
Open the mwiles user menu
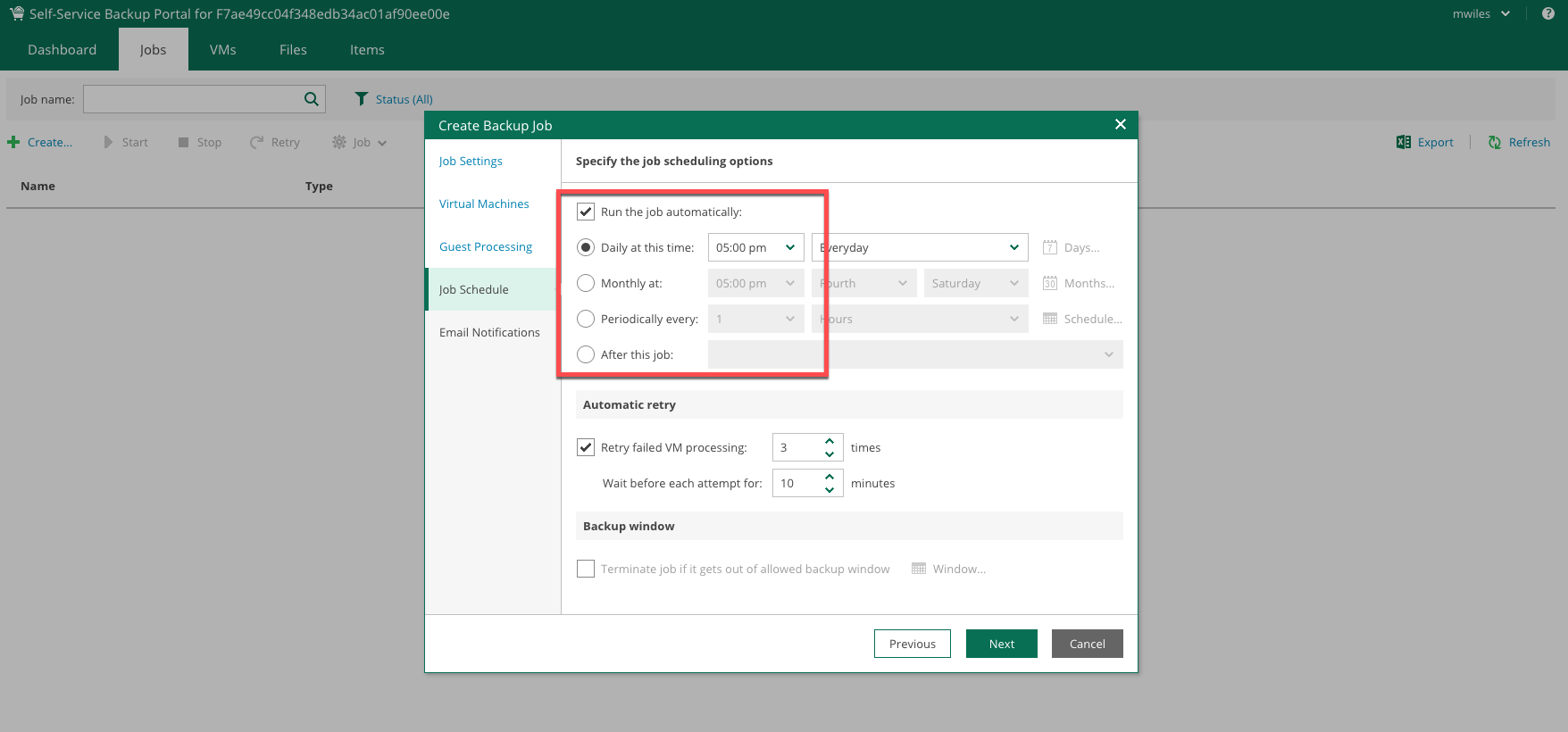1480,13
